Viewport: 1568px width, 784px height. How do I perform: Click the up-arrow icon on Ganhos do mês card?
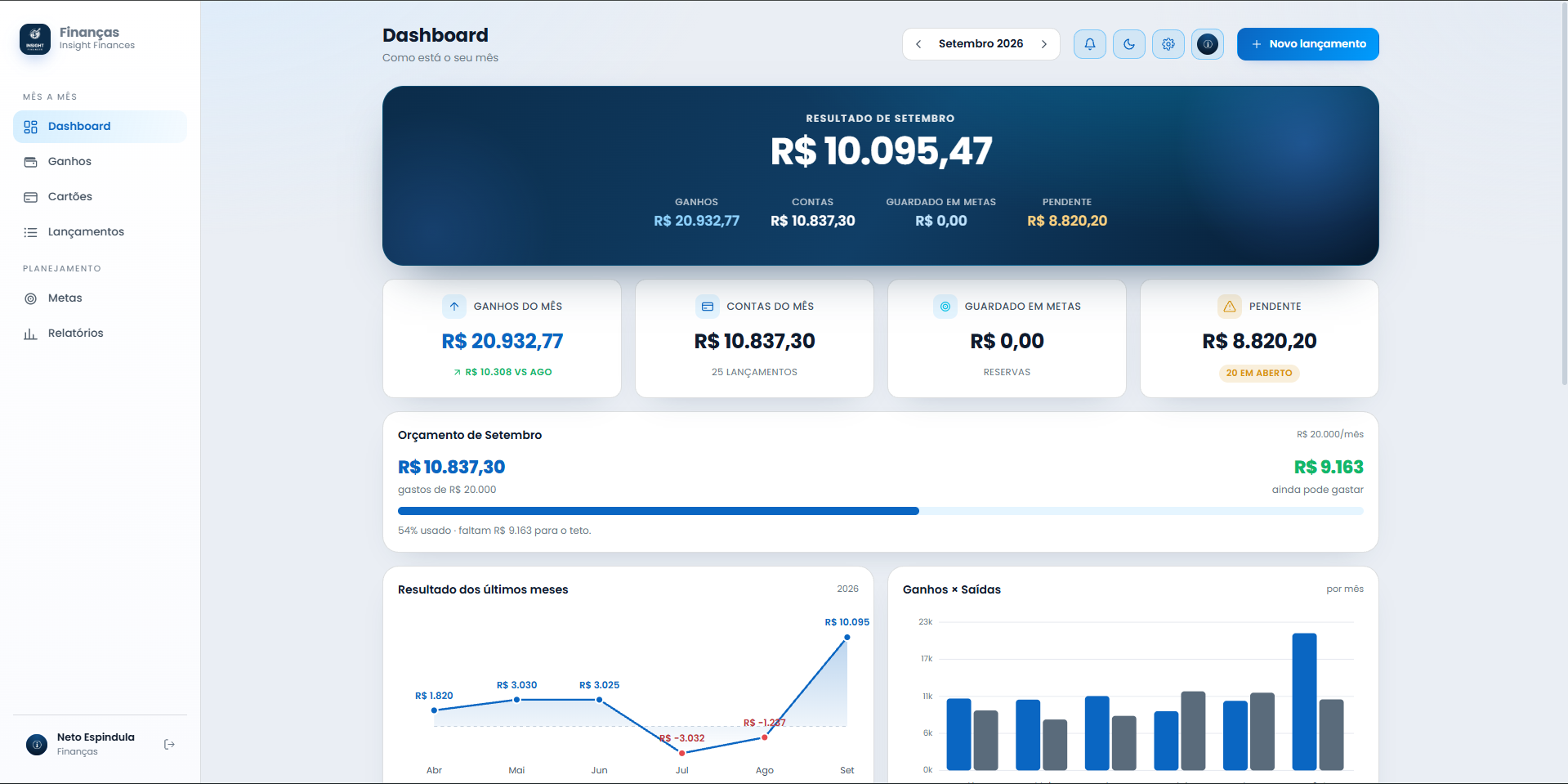pos(454,307)
